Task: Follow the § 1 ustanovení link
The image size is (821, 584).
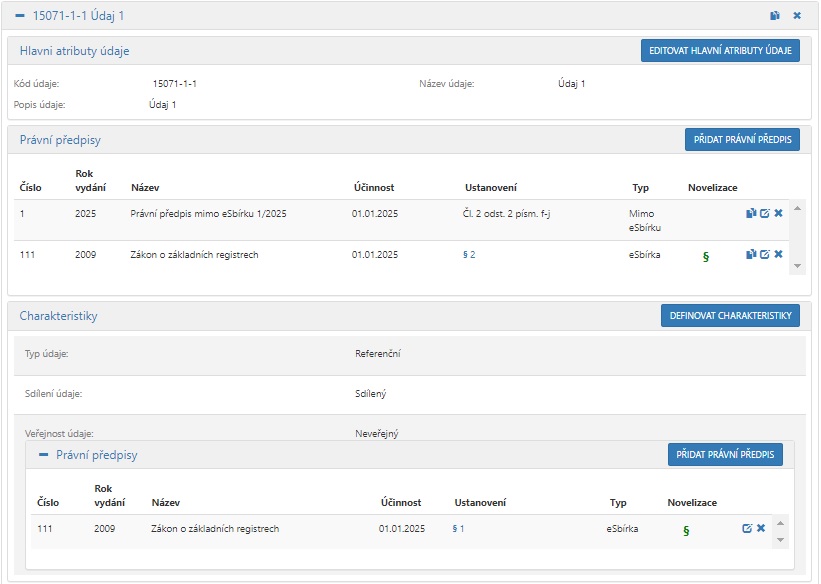Action: click(x=458, y=528)
